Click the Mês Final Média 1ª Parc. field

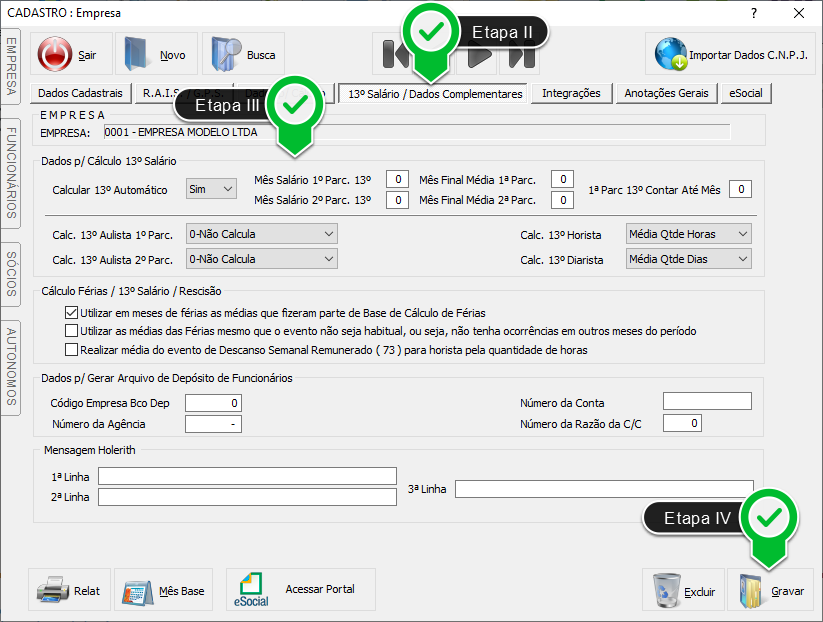(562, 180)
